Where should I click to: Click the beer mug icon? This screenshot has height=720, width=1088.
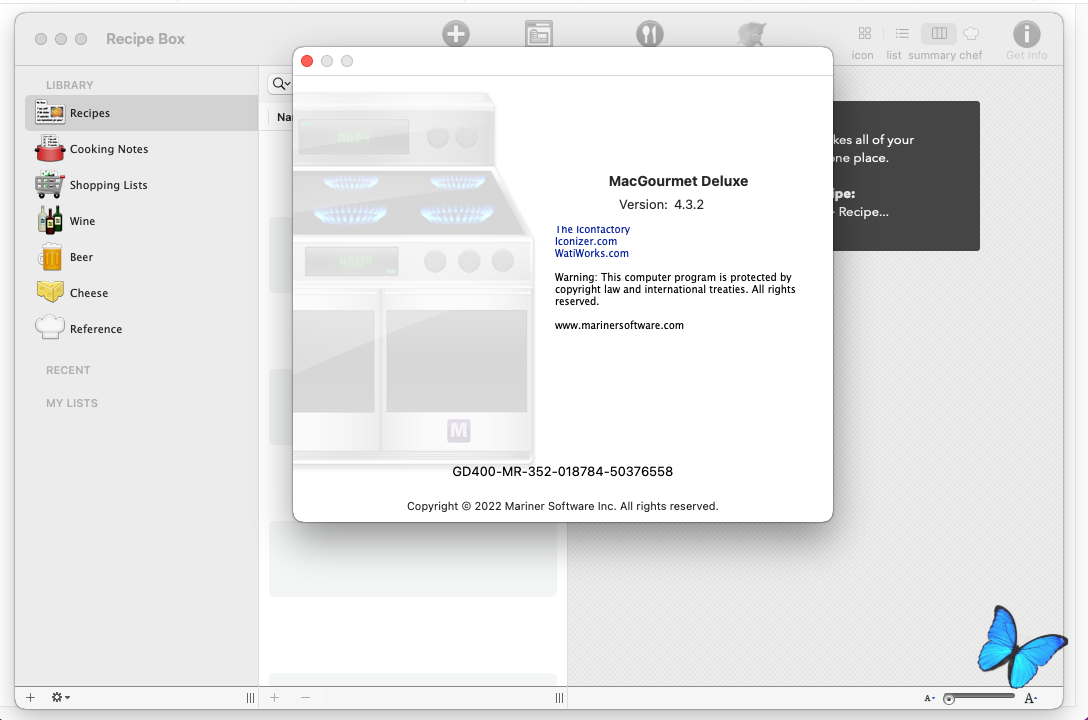click(50, 257)
